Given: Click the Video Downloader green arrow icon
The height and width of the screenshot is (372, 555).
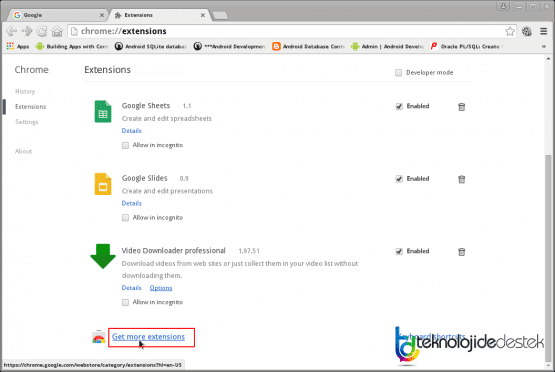Looking at the screenshot, I should click(103, 256).
